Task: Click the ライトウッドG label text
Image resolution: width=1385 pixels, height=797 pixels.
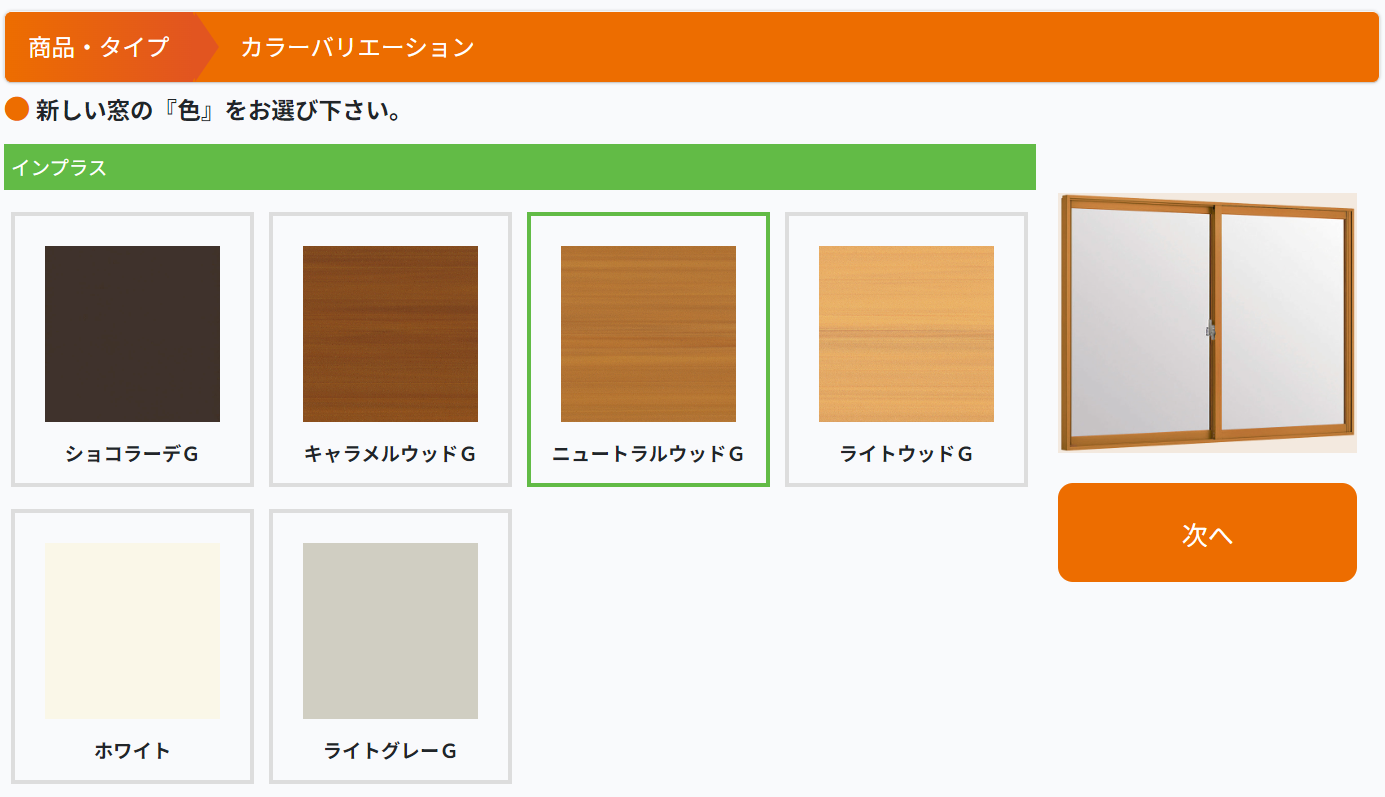Action: 906,454
